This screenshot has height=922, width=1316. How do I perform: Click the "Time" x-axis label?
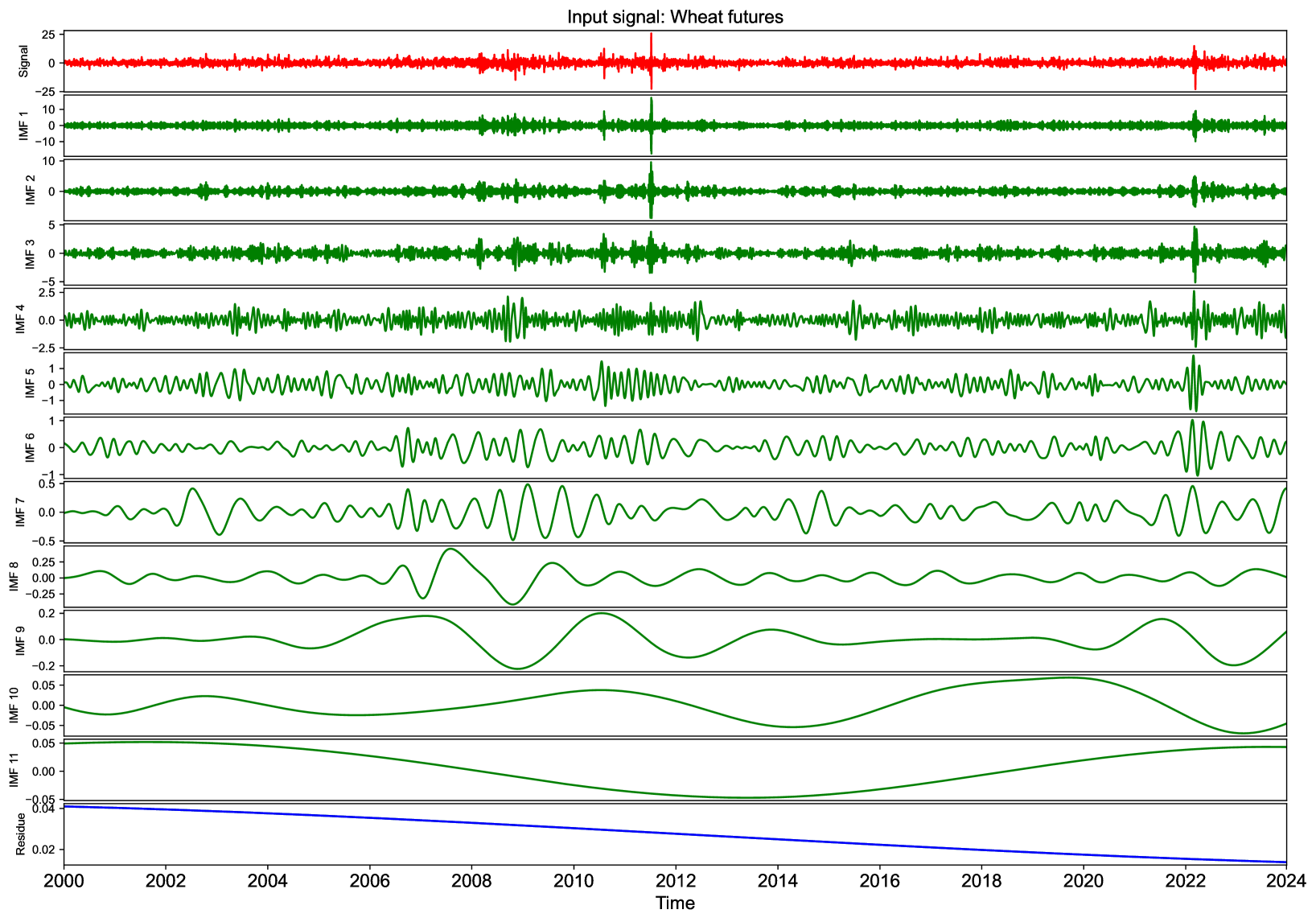point(675,903)
